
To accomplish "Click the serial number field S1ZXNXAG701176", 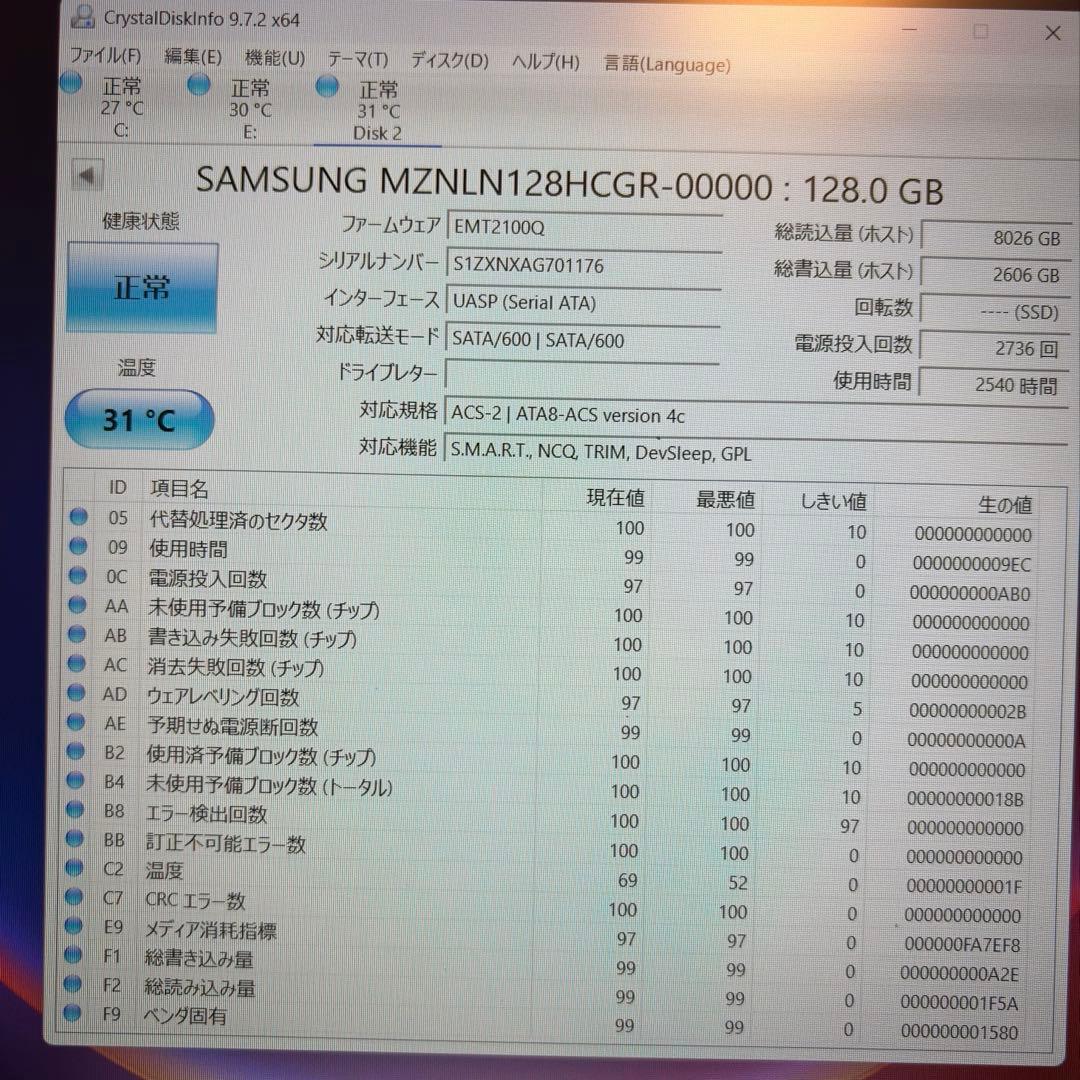I will (x=584, y=265).
